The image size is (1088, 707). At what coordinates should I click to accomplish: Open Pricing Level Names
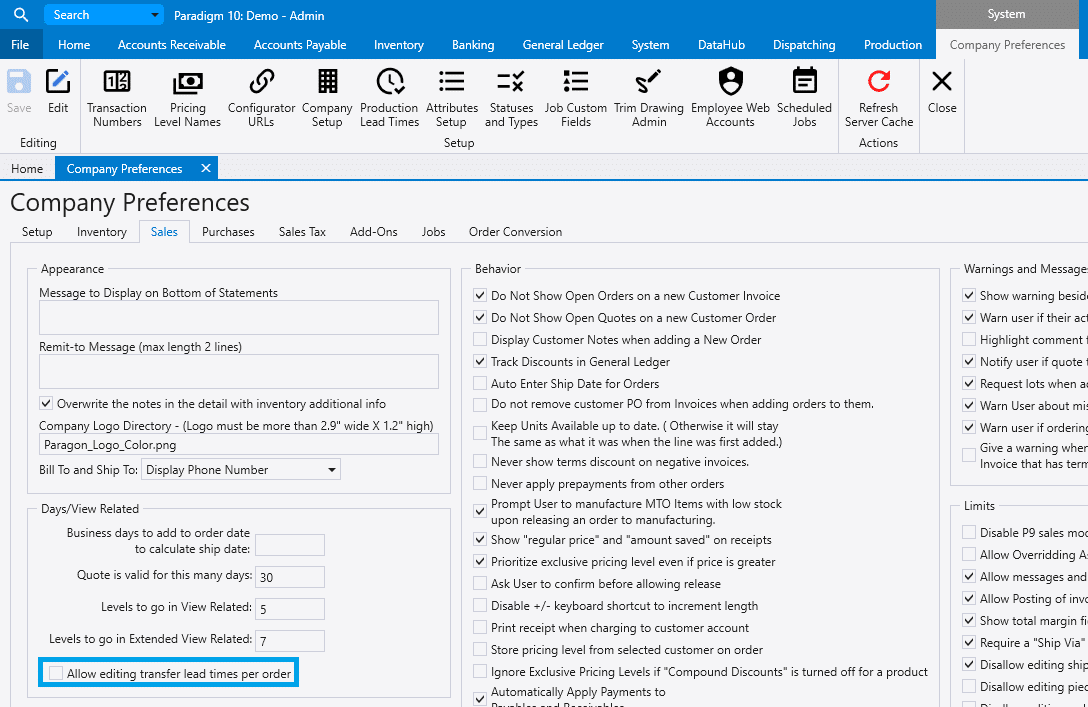coord(187,98)
